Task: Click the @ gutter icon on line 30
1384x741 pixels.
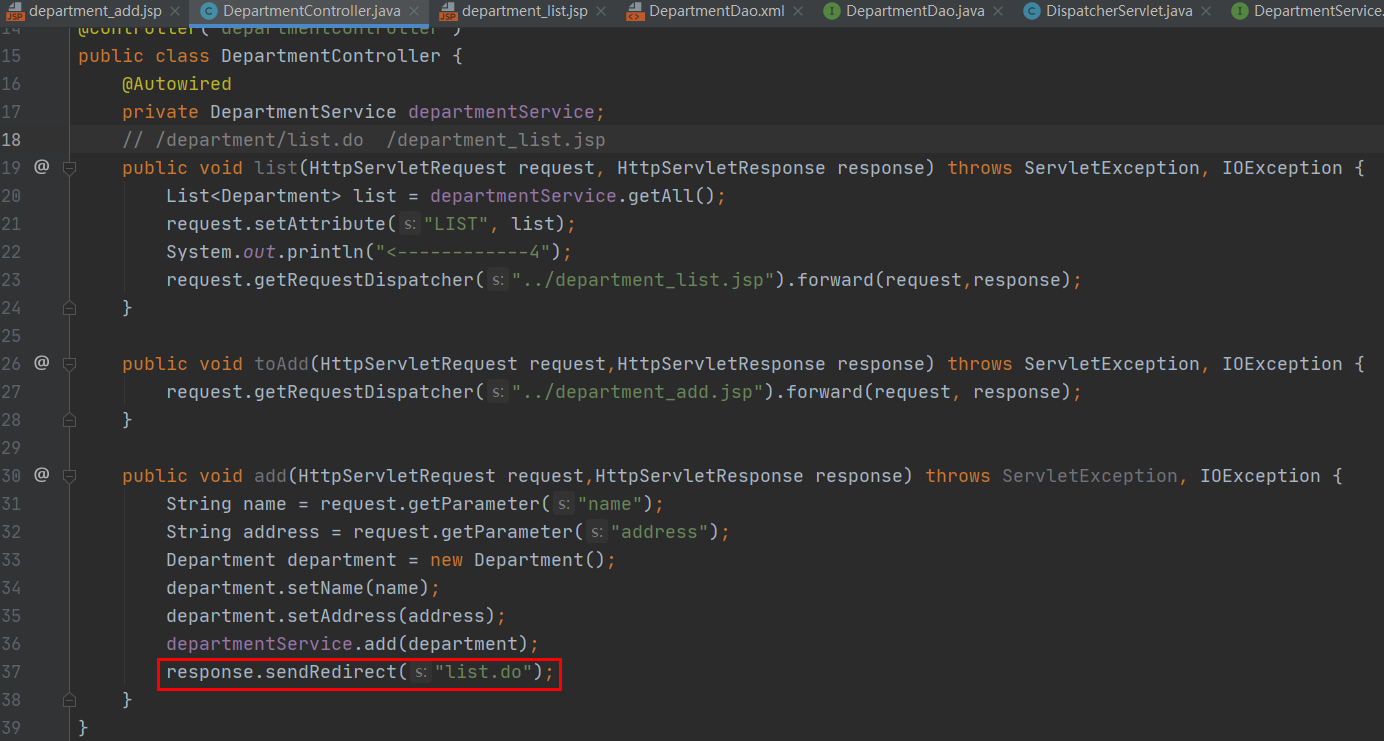Action: pyautogui.click(x=41, y=475)
